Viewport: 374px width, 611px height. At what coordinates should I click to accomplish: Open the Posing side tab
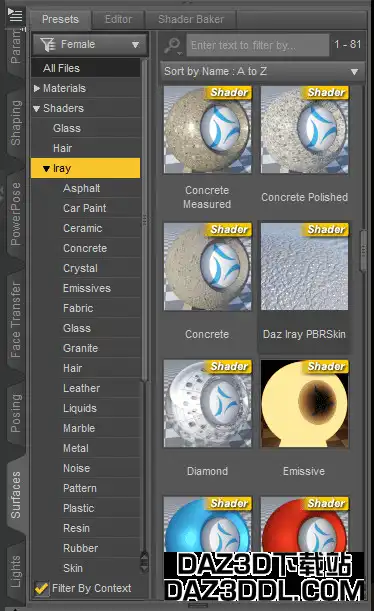point(16,413)
